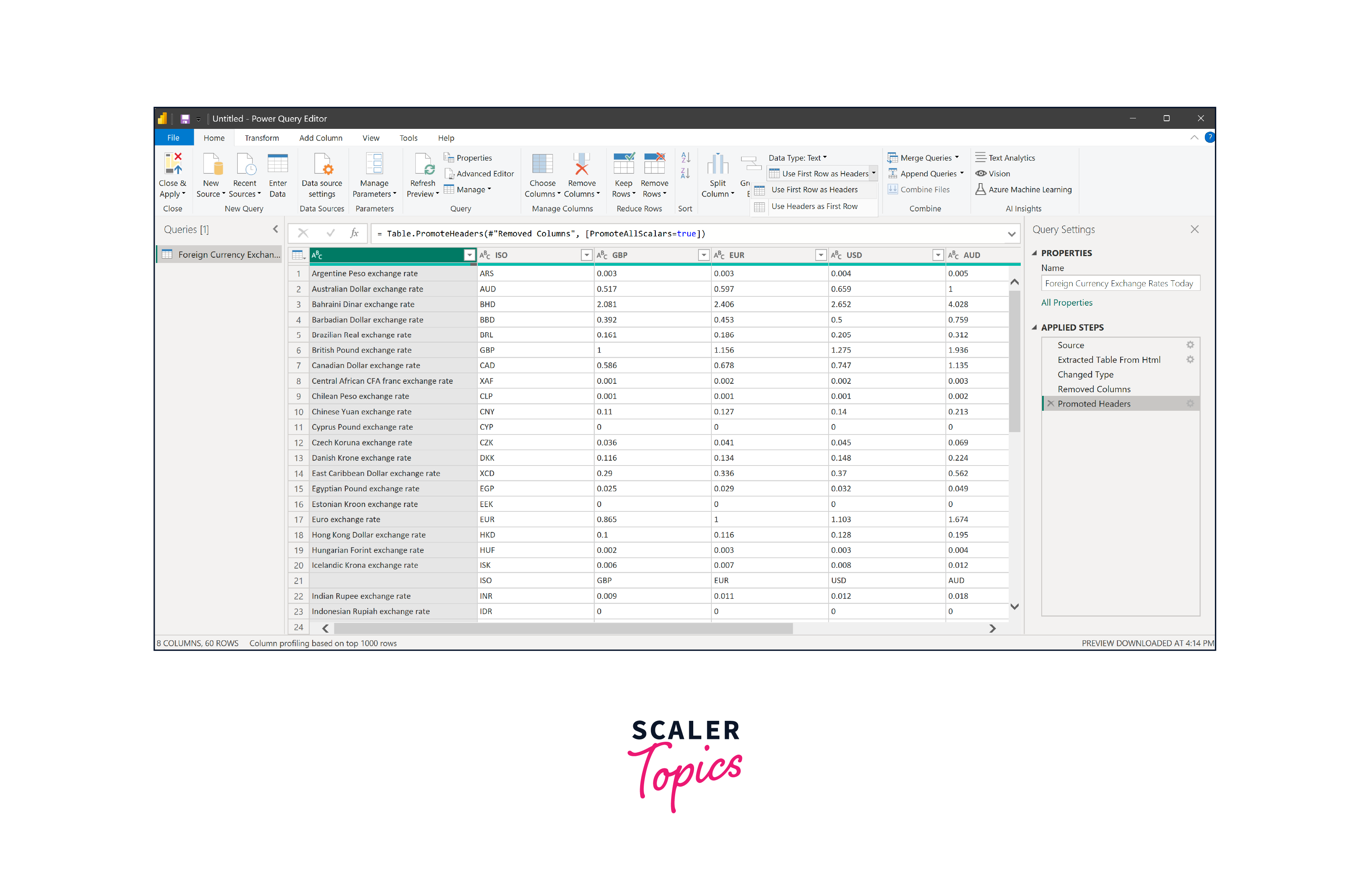Image resolution: width=1370 pixels, height=896 pixels.
Task: Click the Choose Columns icon
Action: tap(542, 163)
